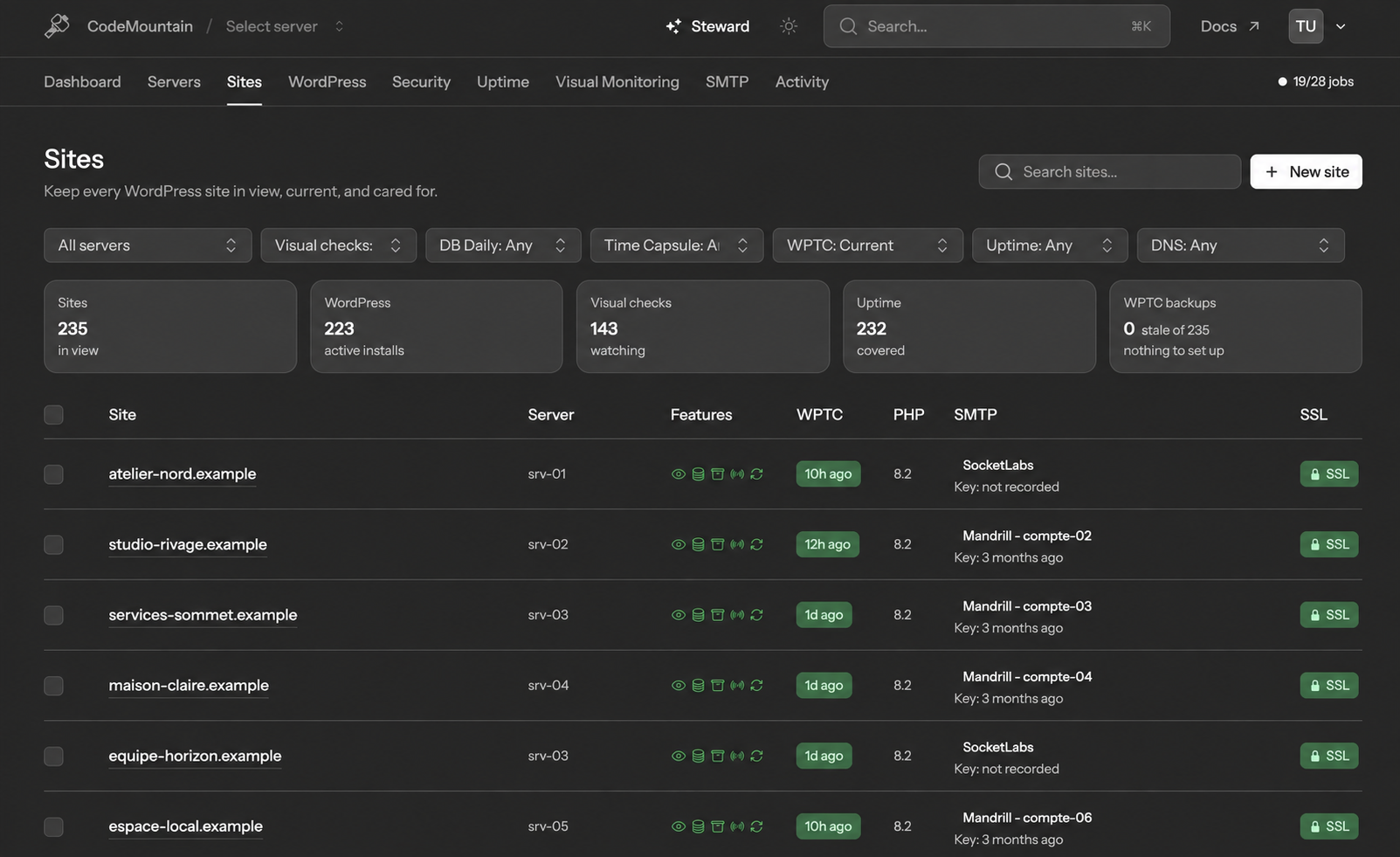Open the DNS: Any filter dropdown
The image size is (1400, 857).
1240,245
